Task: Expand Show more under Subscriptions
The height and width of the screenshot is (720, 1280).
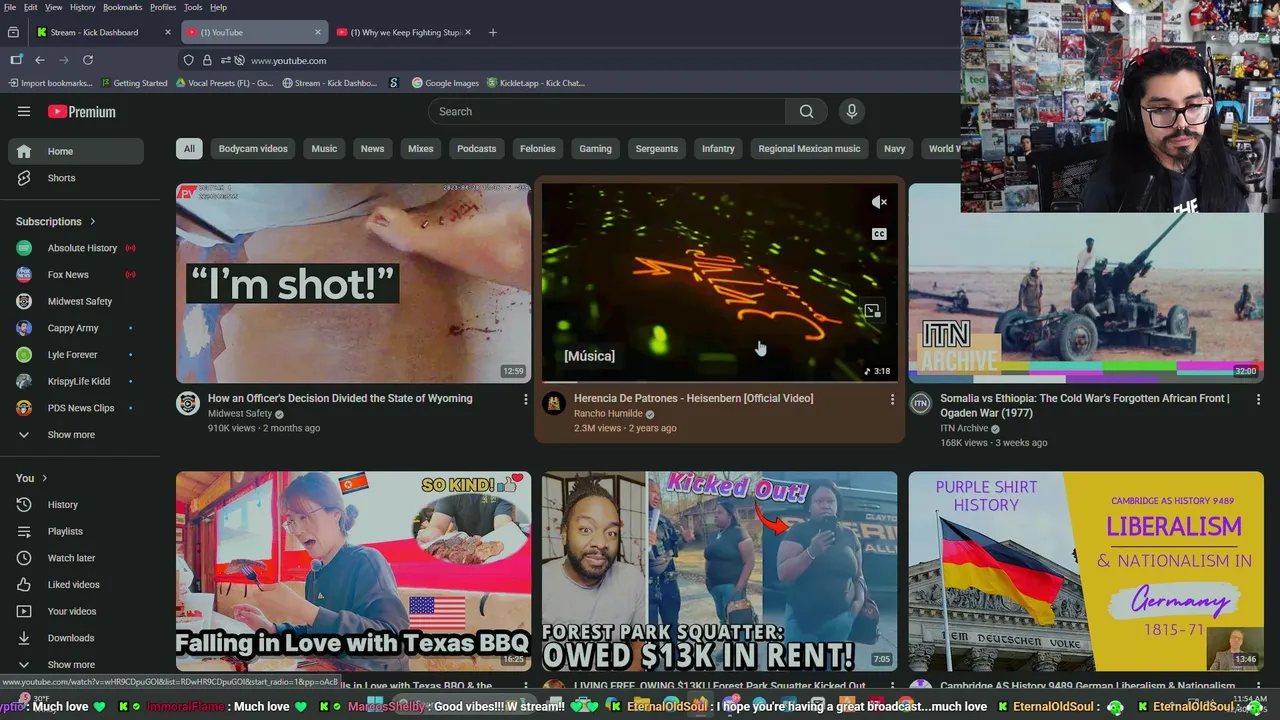Action: pos(76,435)
